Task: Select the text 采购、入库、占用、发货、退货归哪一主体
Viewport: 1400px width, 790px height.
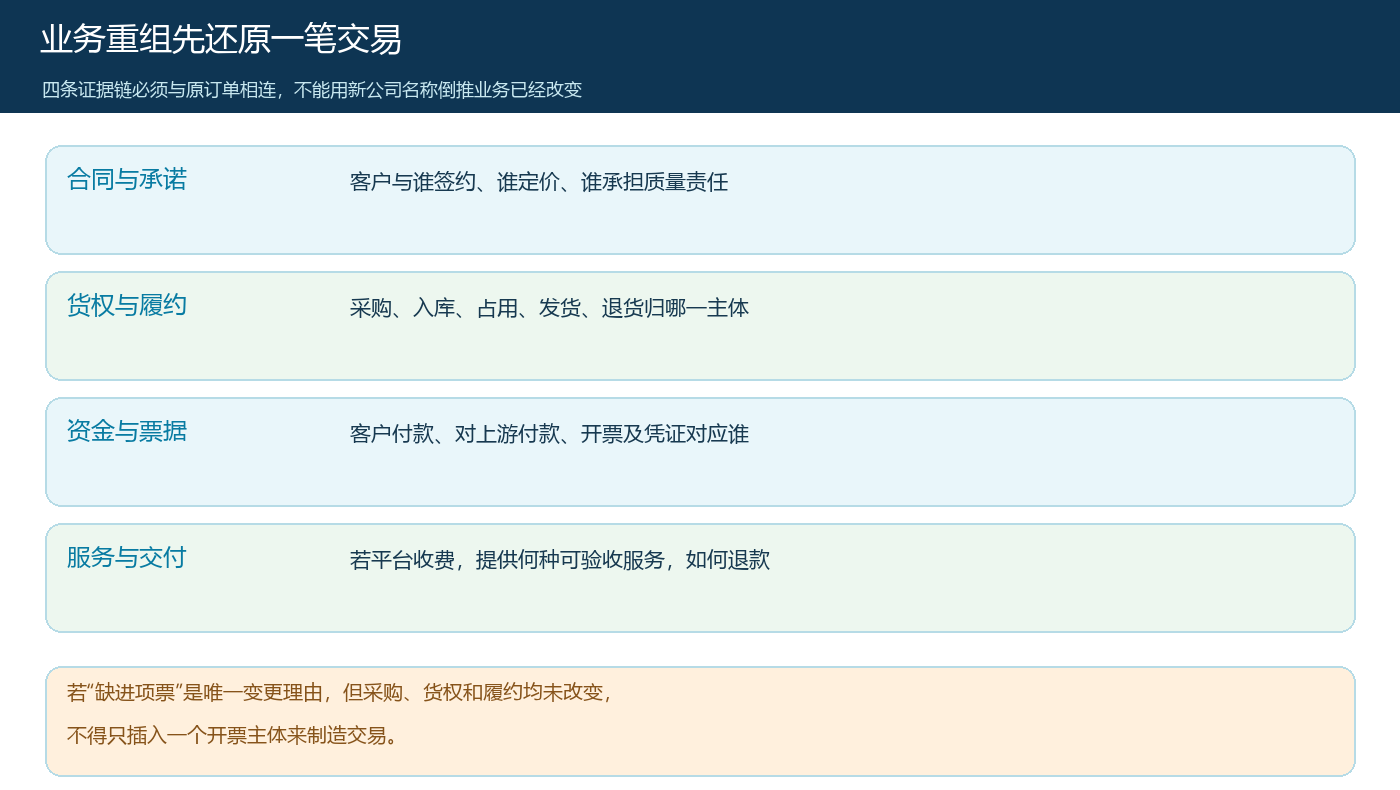Action: (549, 308)
